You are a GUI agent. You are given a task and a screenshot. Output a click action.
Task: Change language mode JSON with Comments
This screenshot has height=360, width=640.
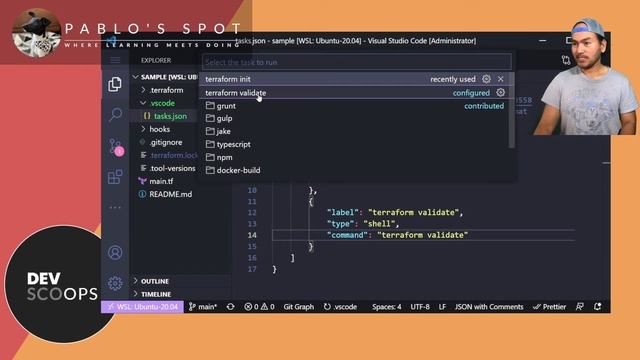point(489,307)
